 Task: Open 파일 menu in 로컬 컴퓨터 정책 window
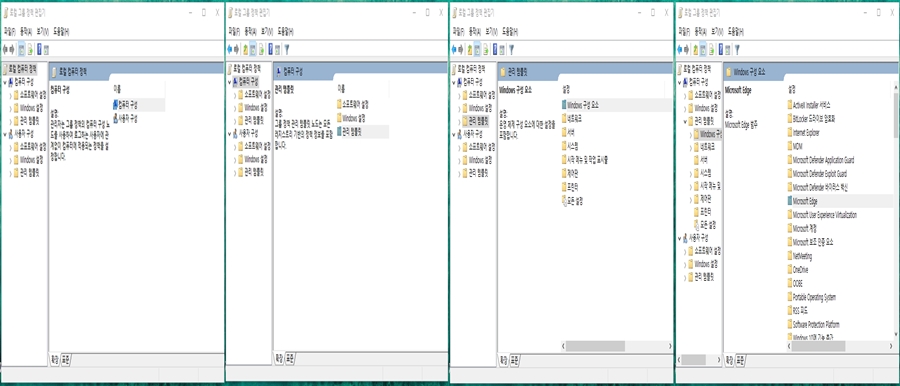(x=9, y=31)
